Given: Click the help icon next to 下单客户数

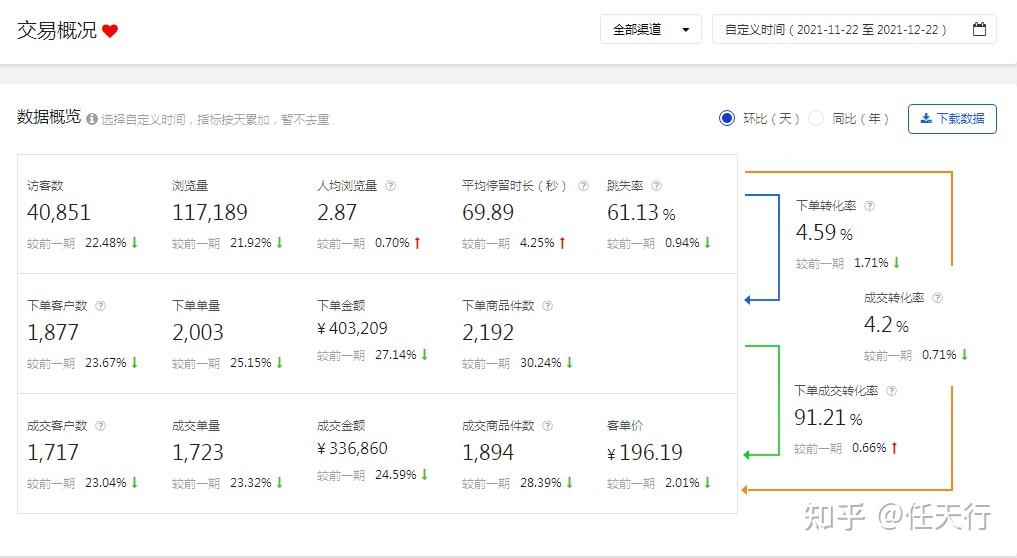Looking at the screenshot, I should point(101,306).
